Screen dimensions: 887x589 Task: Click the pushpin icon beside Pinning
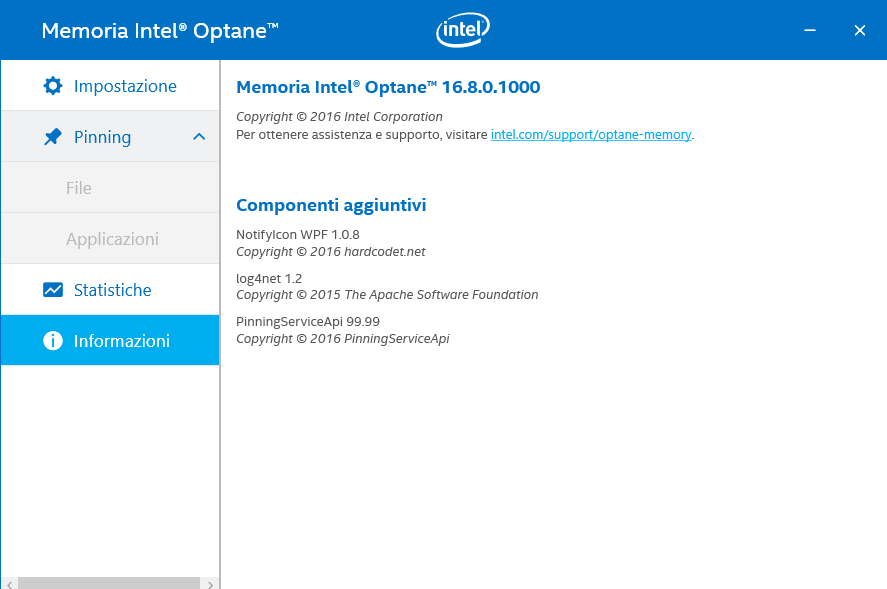pos(53,137)
